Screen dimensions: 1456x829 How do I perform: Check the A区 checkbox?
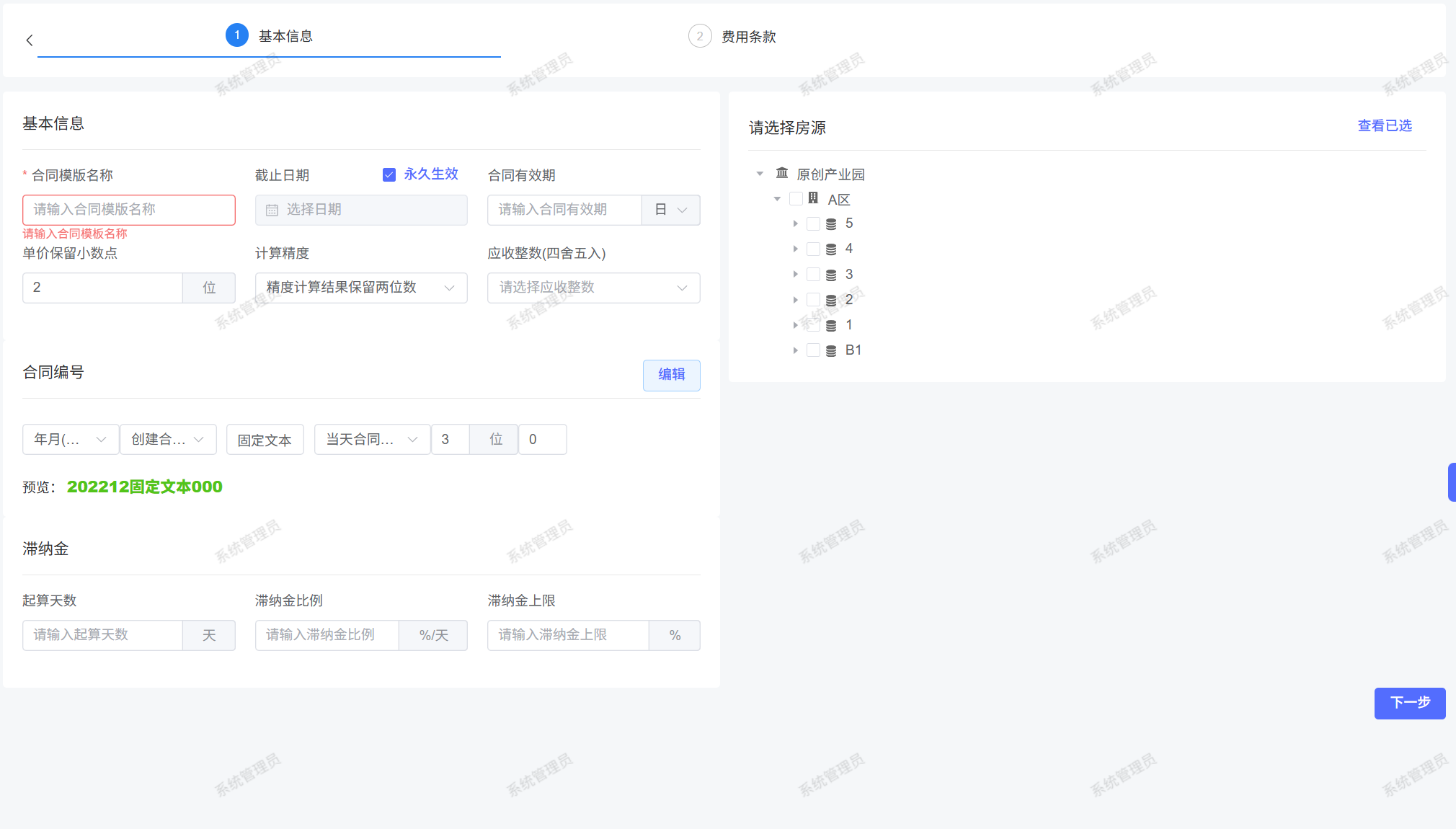pos(796,198)
